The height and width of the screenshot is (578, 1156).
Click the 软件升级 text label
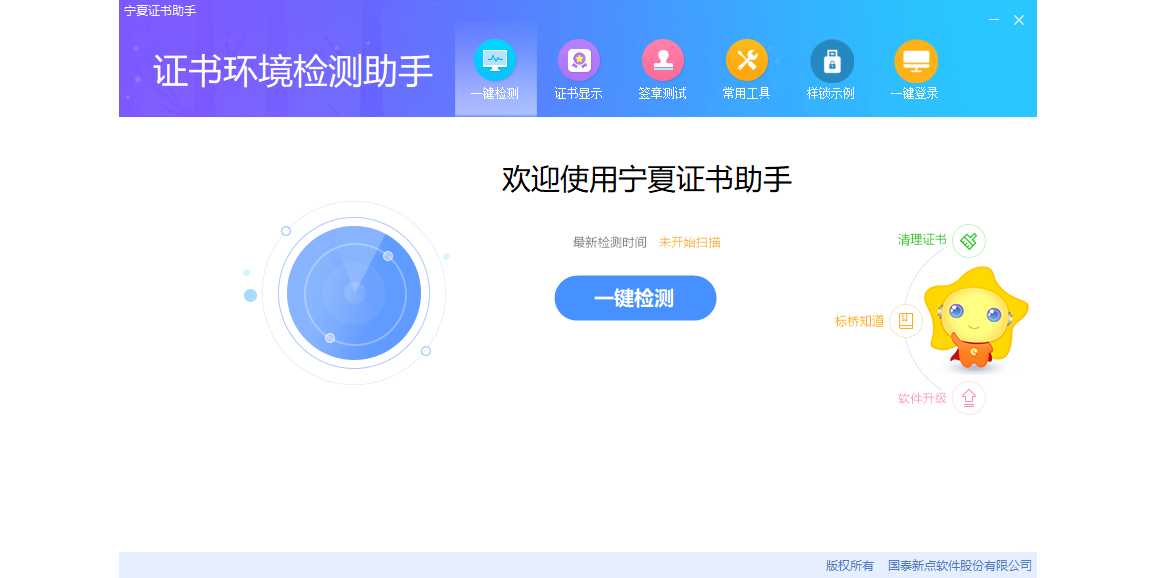(921, 398)
